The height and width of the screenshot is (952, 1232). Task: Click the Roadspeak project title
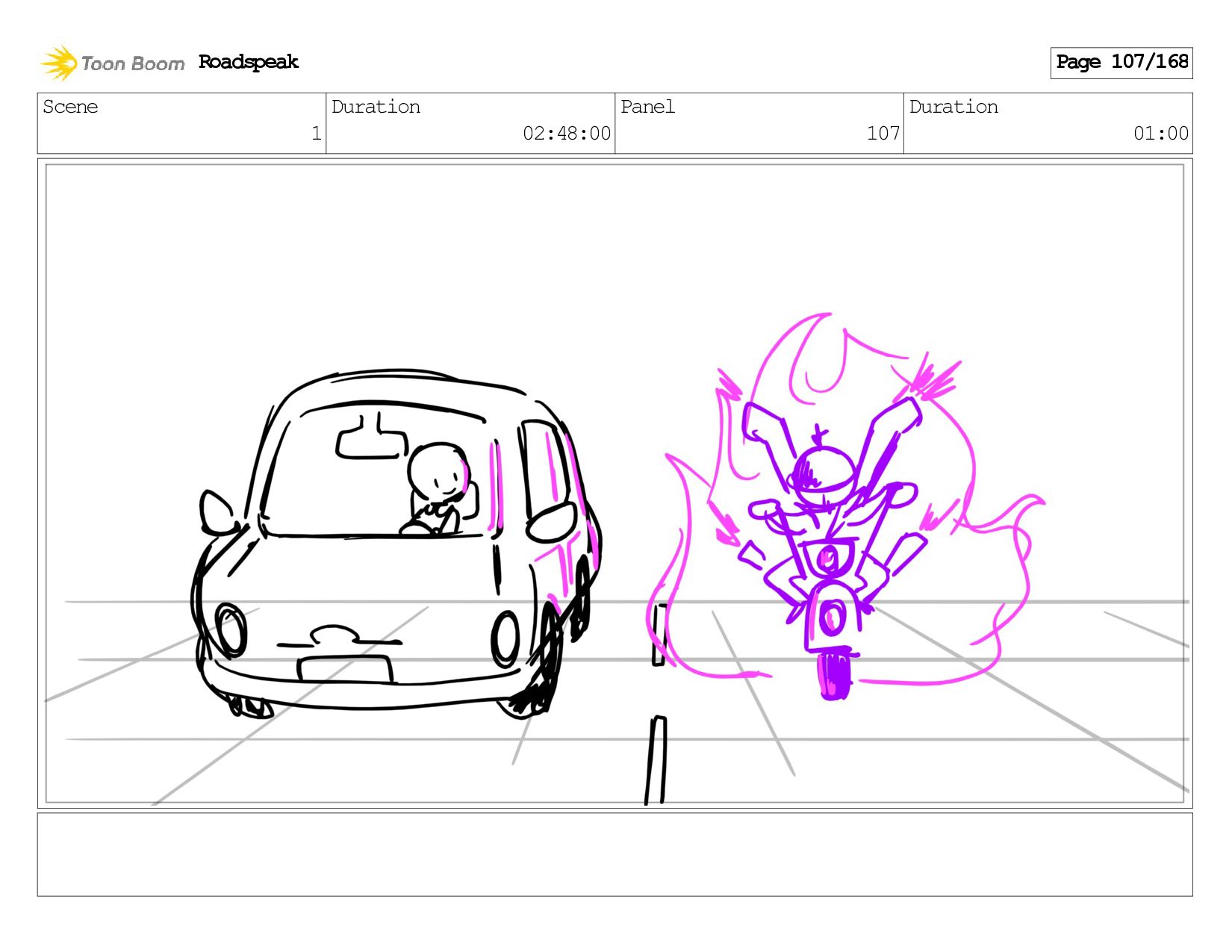tap(248, 62)
